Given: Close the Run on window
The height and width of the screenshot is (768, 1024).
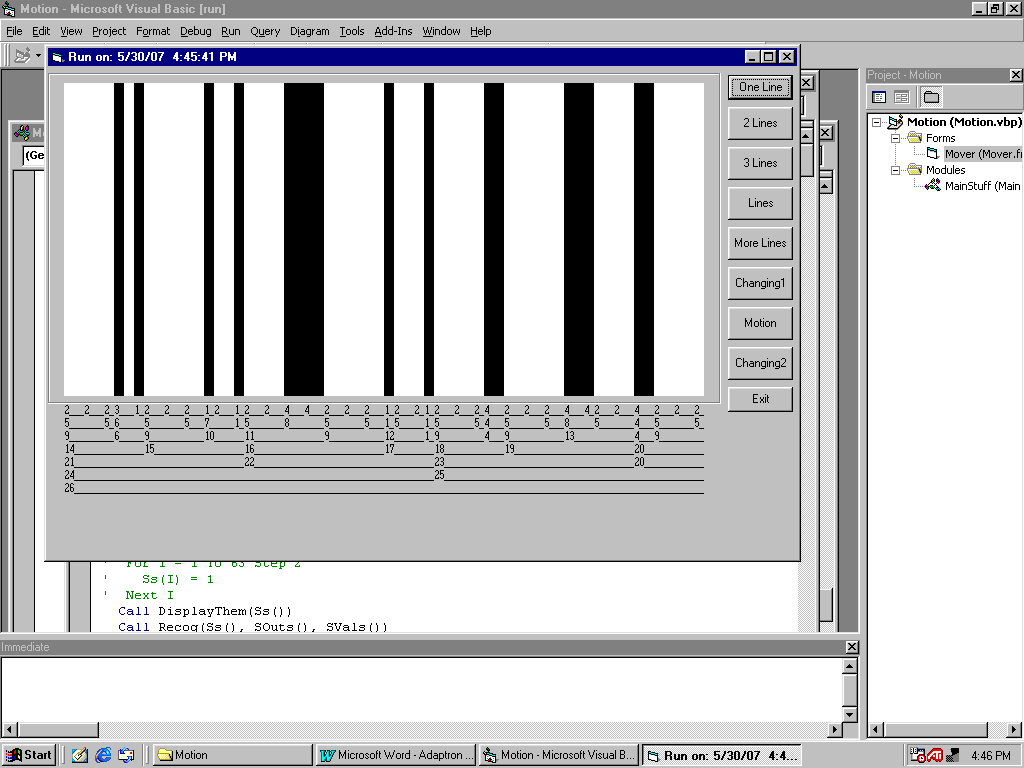Looking at the screenshot, I should click(x=787, y=57).
